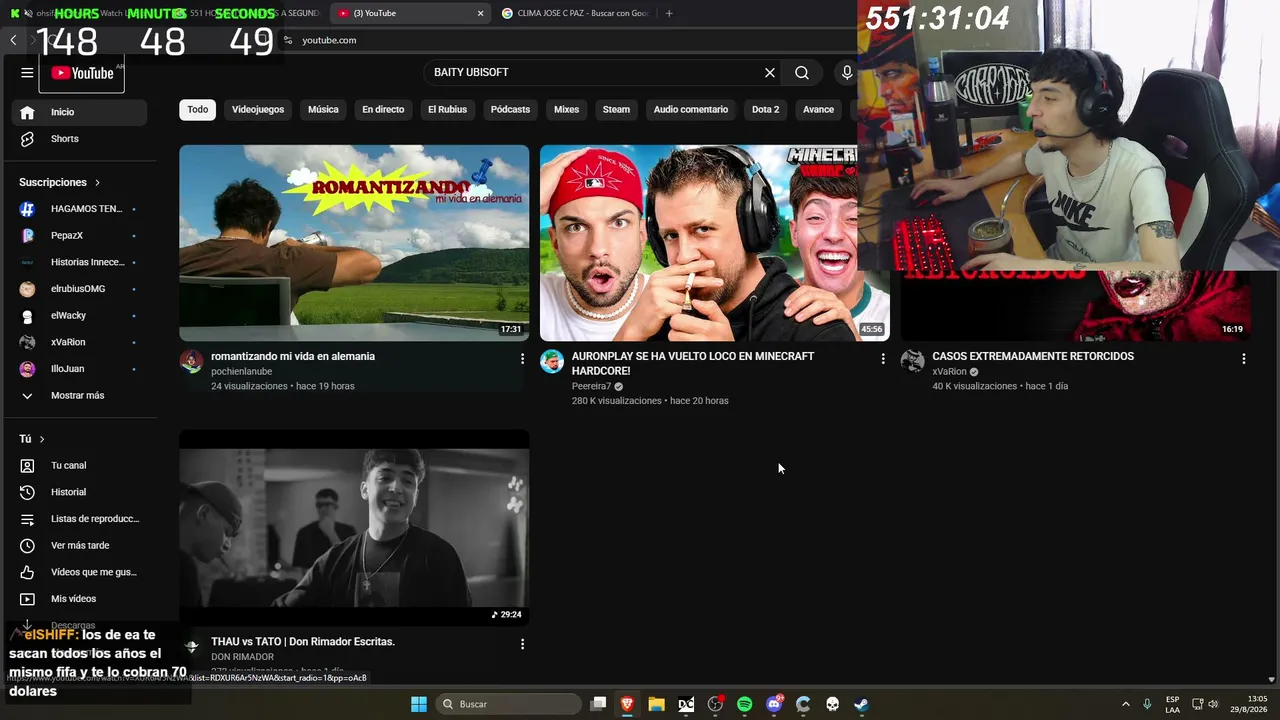Play the romantizando mi vida en alemania thumbnail
Viewport: 1280px width, 720px height.
pos(354,243)
